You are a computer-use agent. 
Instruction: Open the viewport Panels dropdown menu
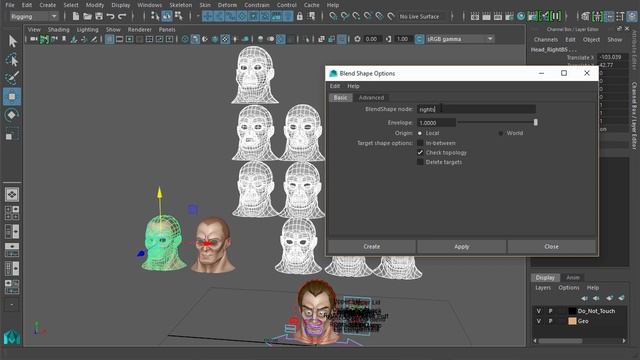coord(167,29)
